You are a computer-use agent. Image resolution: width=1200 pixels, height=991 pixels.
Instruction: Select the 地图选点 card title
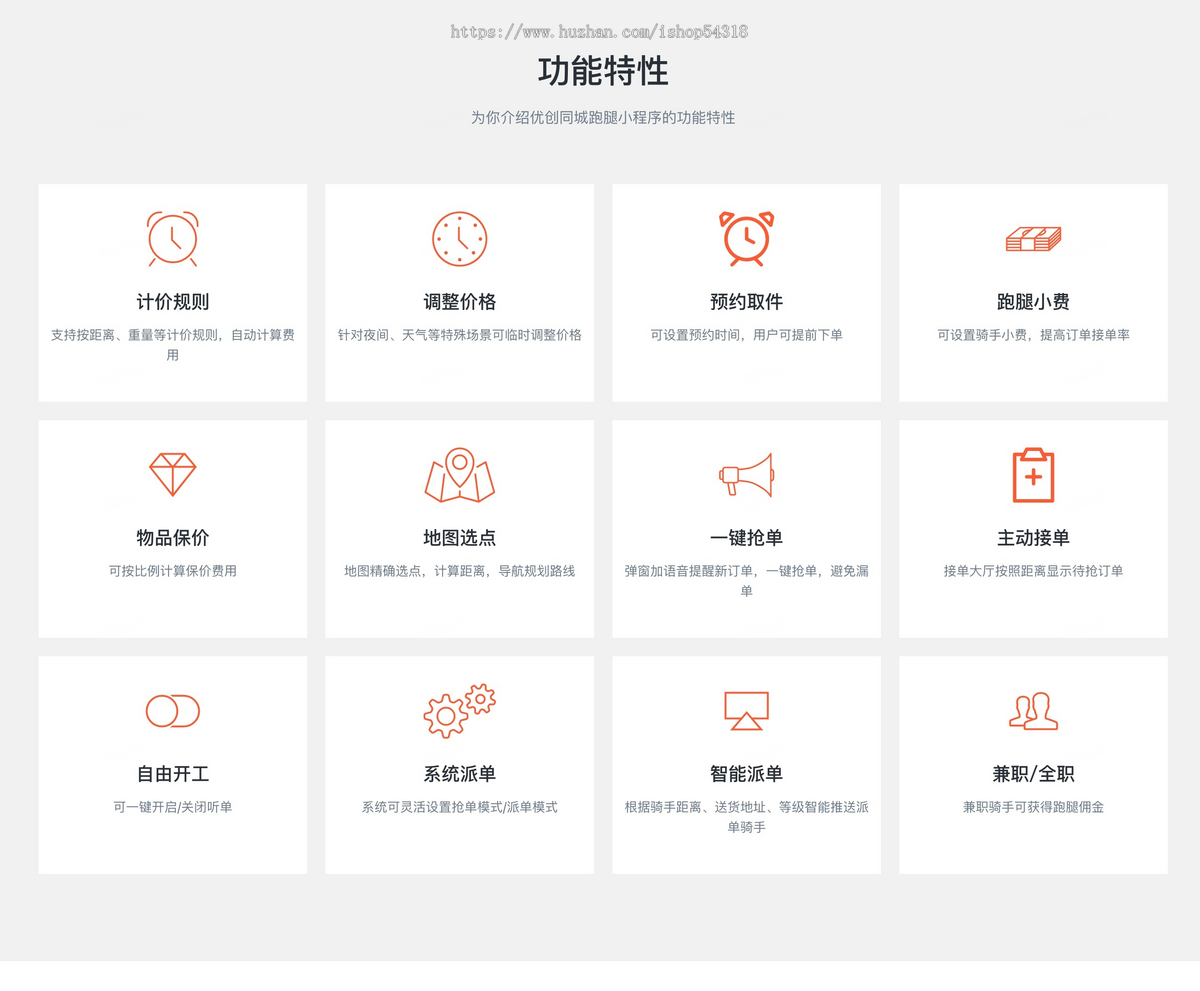pos(459,538)
